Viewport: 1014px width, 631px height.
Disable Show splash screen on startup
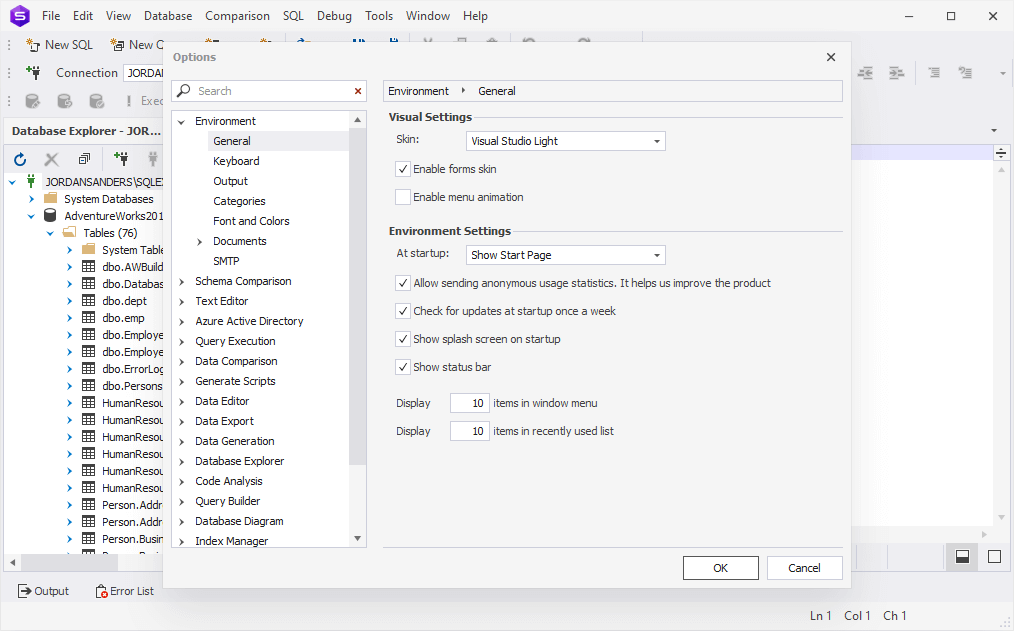click(403, 339)
